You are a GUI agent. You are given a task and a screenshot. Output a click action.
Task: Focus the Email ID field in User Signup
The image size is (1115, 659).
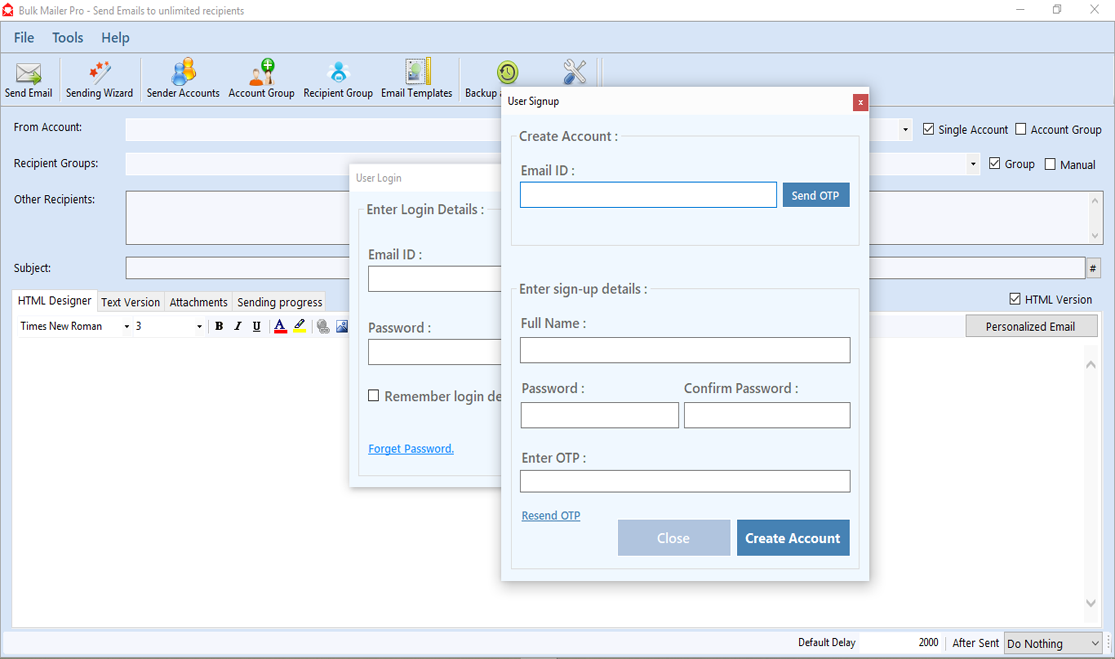[x=648, y=195]
